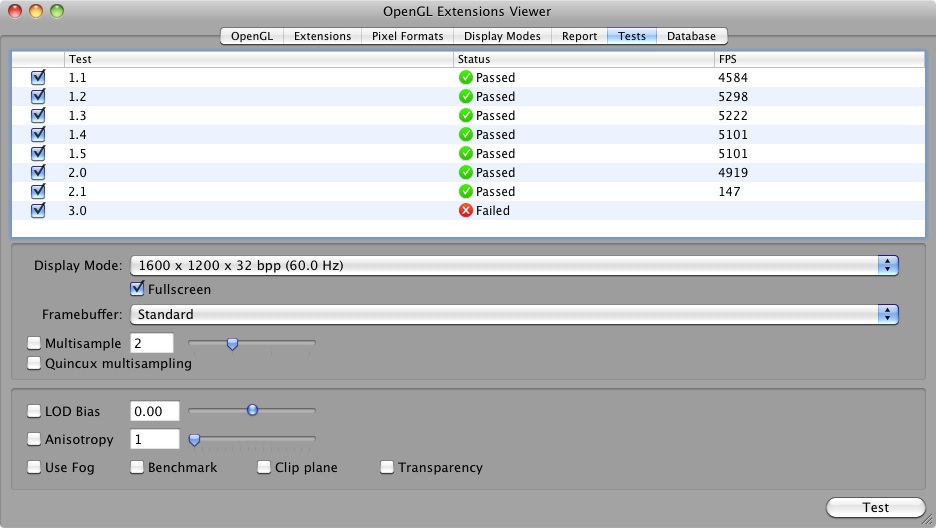Image resolution: width=936 pixels, height=528 pixels.
Task: Click the LOD Bias slider knob
Action: [x=253, y=410]
